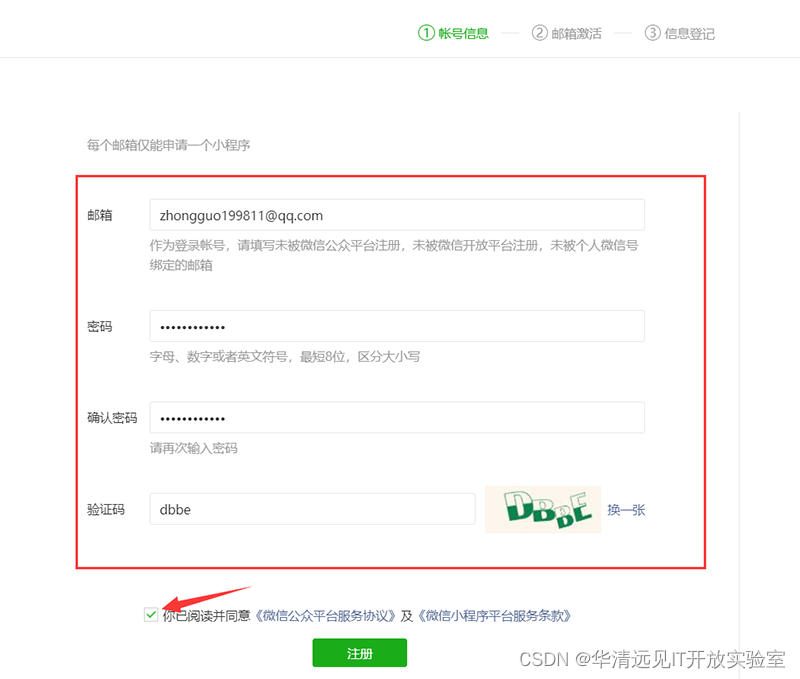Refresh the captcha via 换一张 link
Viewport: 800px width, 679px height.
[626, 510]
